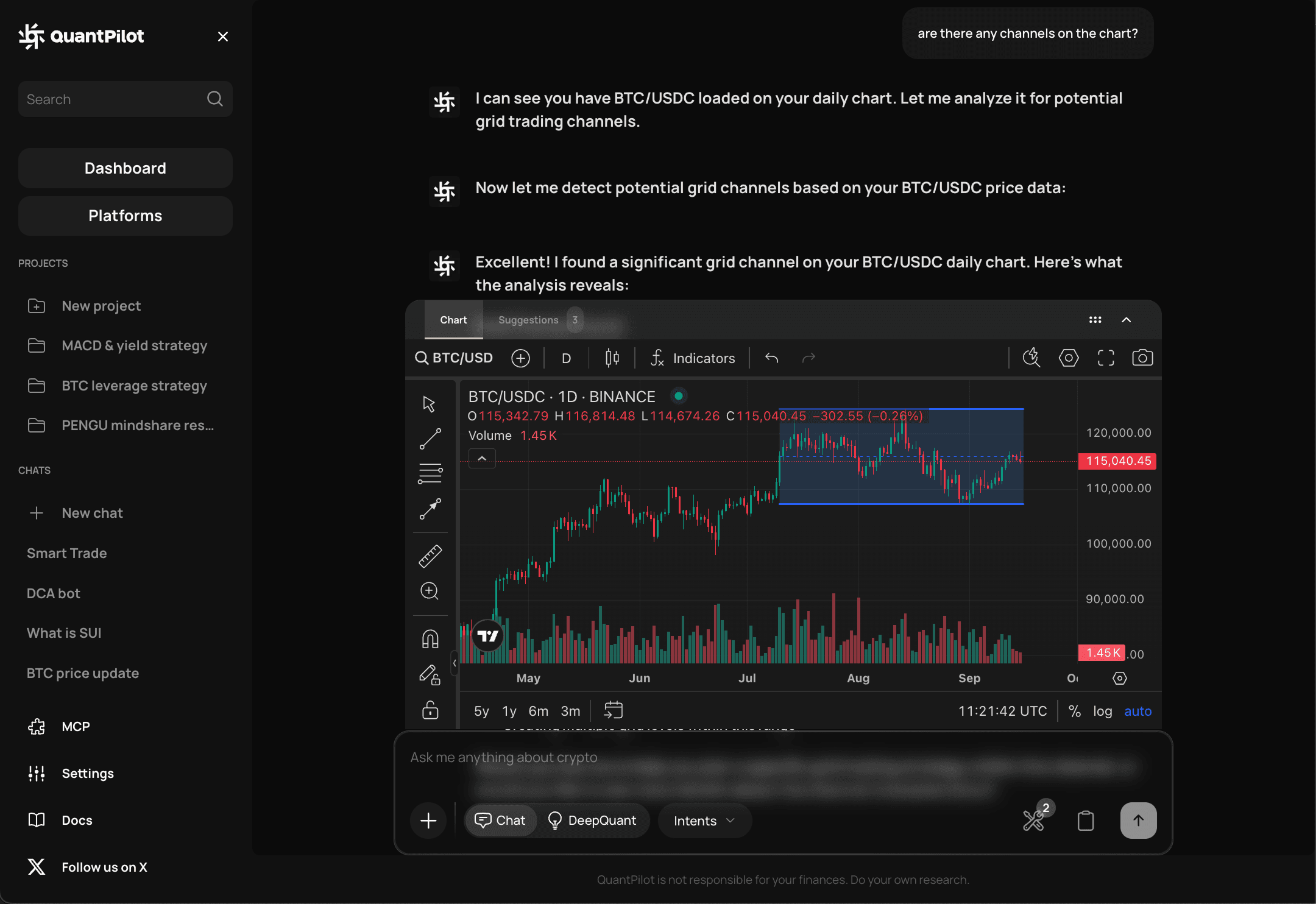1316x904 pixels.
Task: Open the Dashboard page
Action: [x=126, y=168]
